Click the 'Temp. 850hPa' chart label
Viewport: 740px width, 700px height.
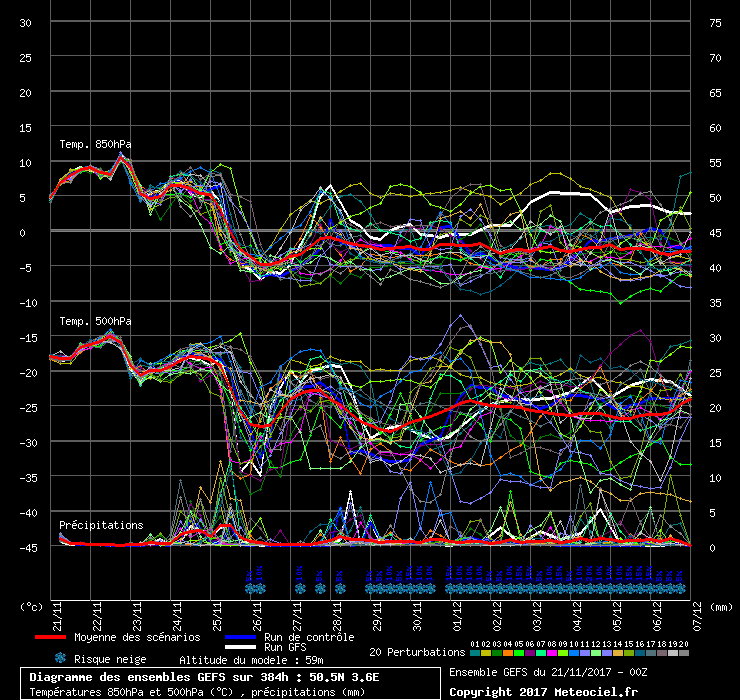tap(95, 144)
